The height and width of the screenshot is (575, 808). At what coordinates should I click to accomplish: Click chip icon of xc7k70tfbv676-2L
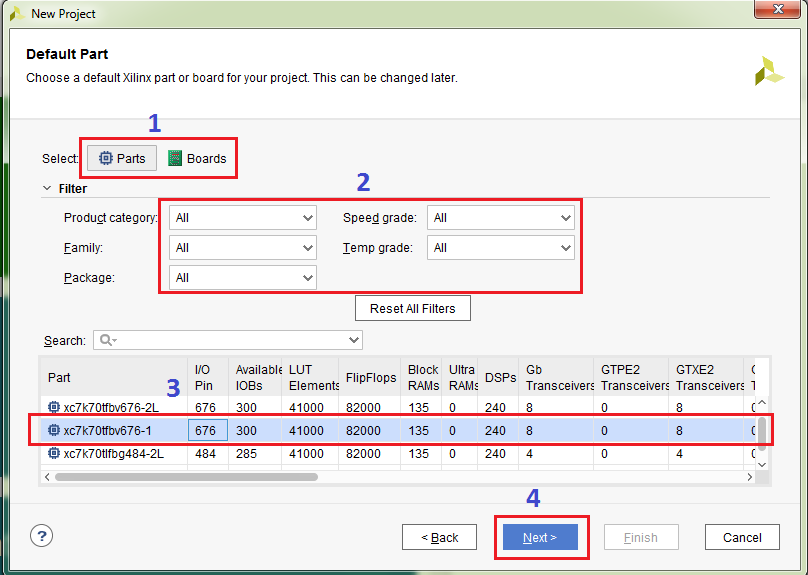(54, 407)
